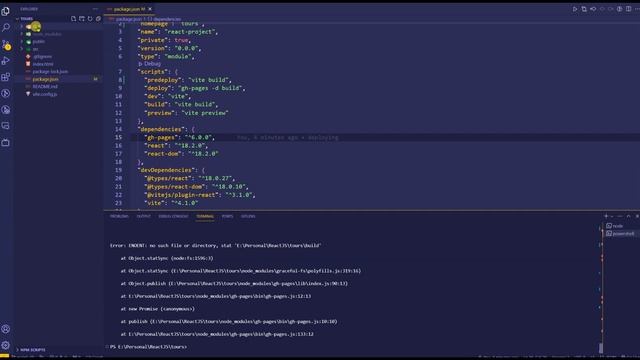Open editor more actions ellipsis

[637, 9]
